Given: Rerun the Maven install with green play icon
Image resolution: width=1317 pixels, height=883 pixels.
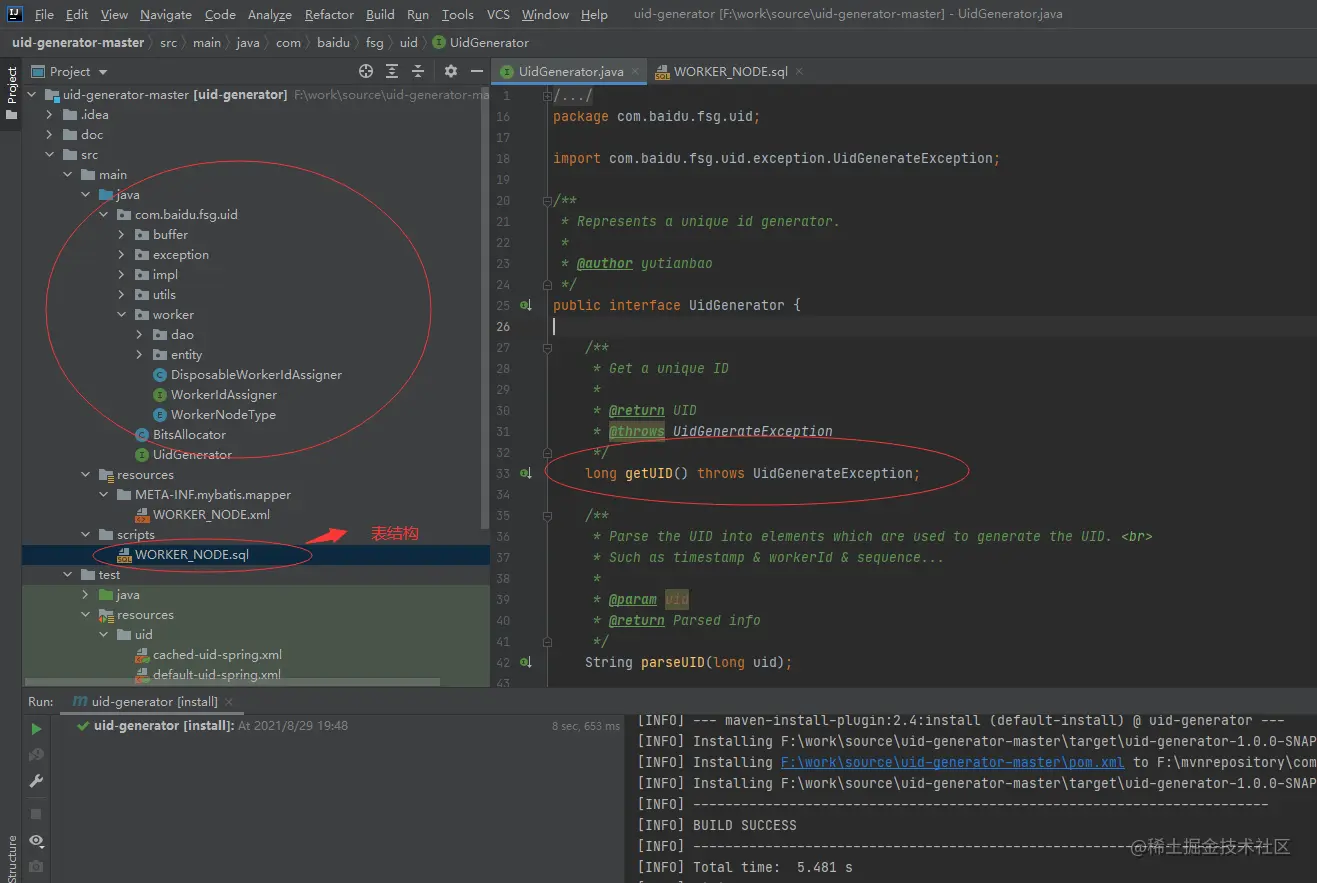Looking at the screenshot, I should [x=36, y=729].
